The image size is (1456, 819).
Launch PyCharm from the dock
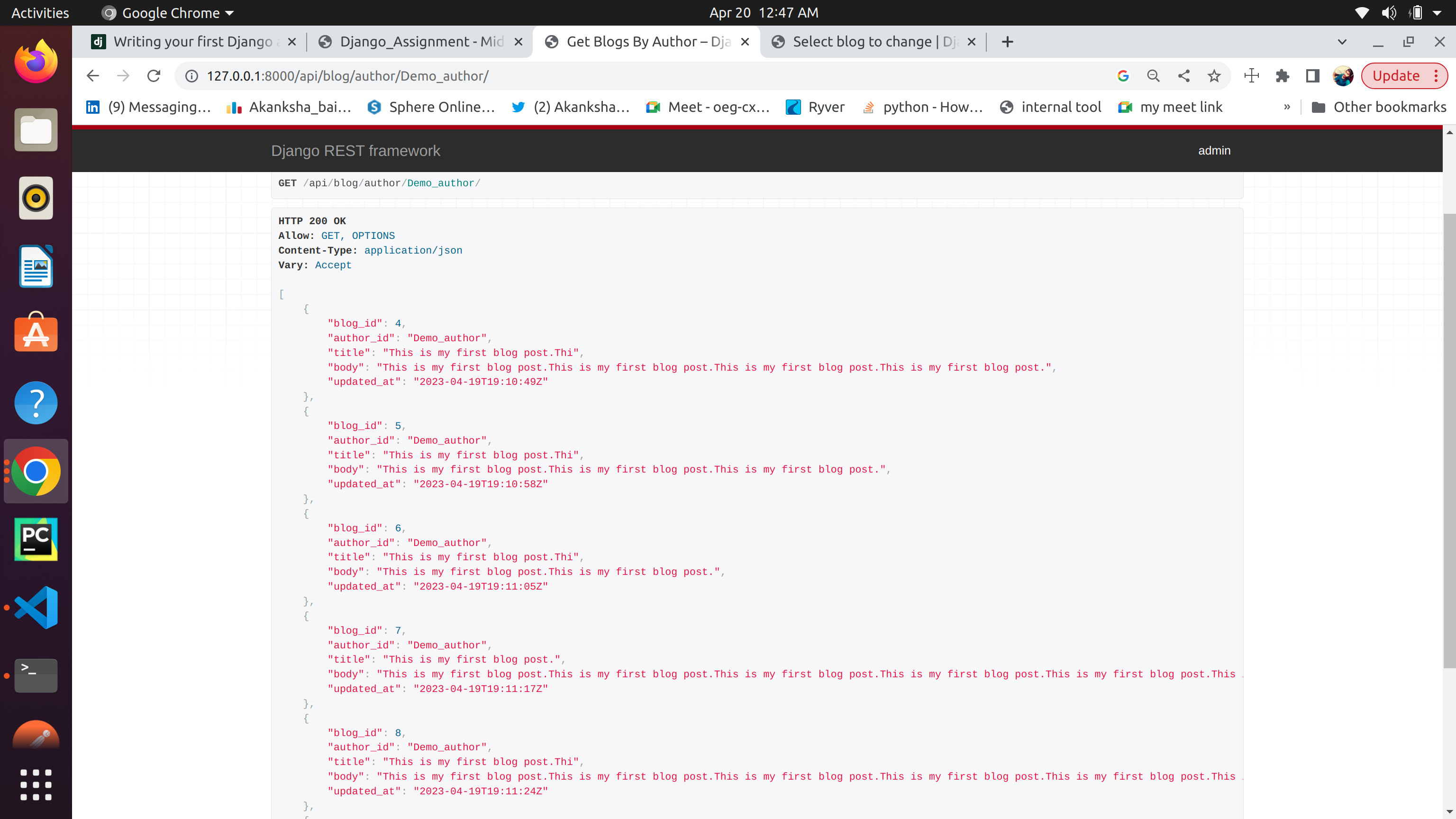pyautogui.click(x=35, y=538)
